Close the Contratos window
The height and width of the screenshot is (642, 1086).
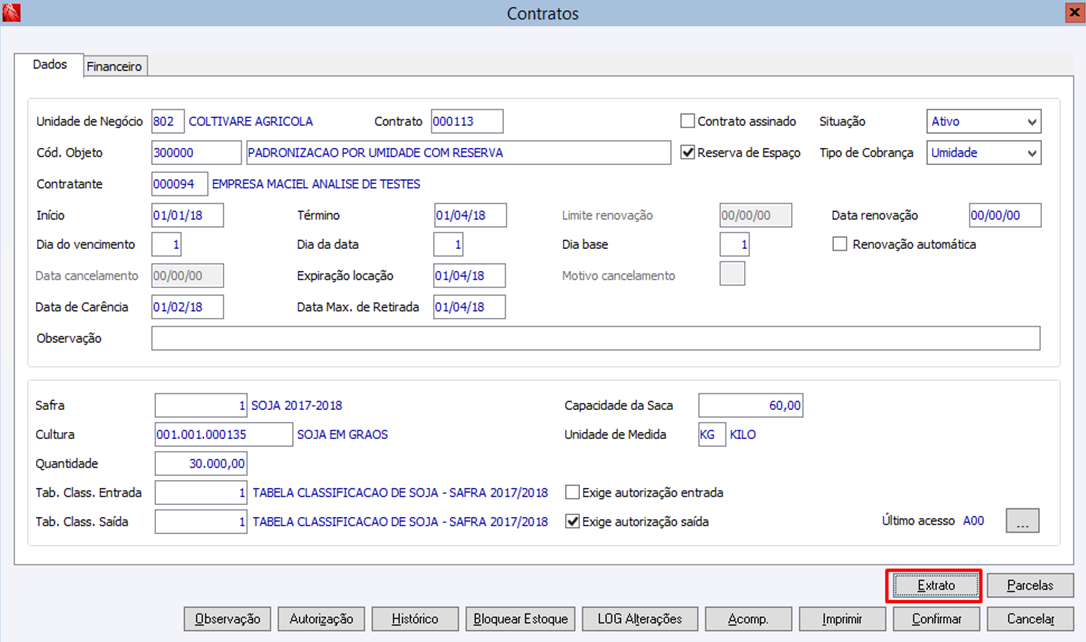pos(1074,12)
